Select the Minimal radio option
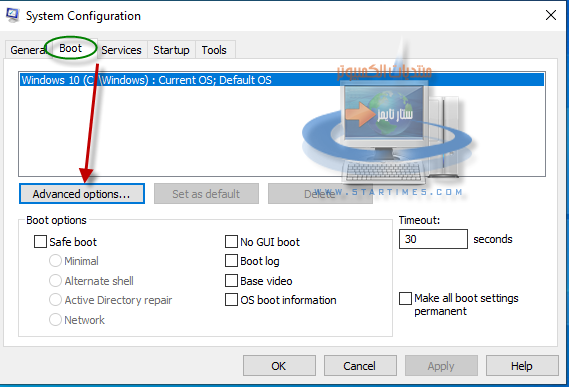This screenshot has height=387, width=569. coord(55,261)
